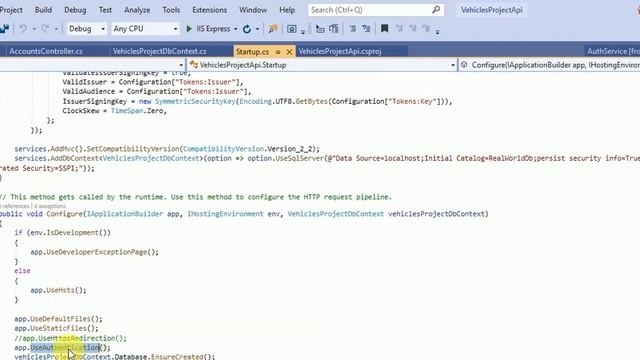The height and width of the screenshot is (360, 640).
Task: Click the highlighted UseAuthentication call
Action: pyautogui.click(x=65, y=348)
